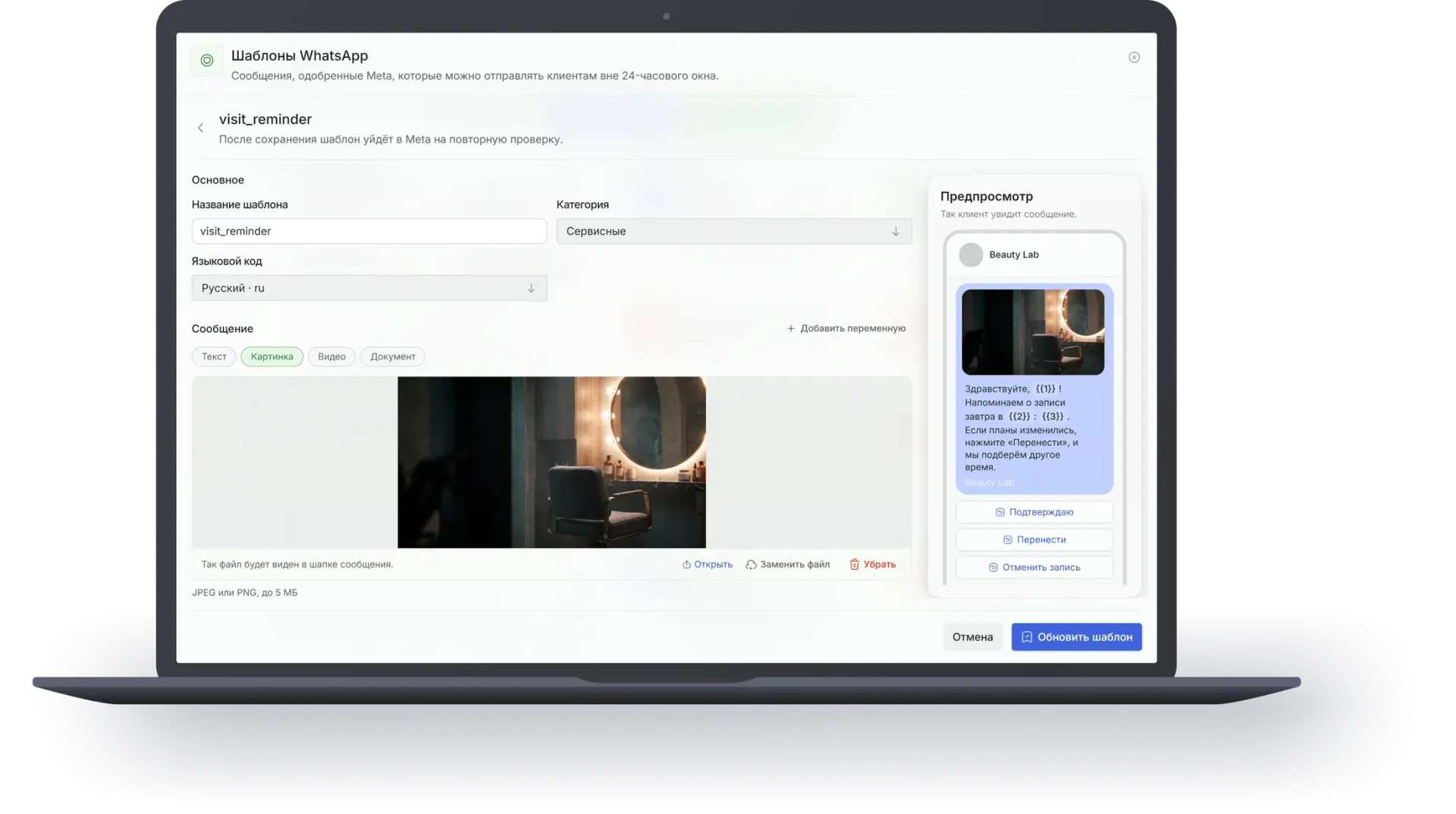Click Отменить запись preview button

pyautogui.click(x=1034, y=567)
